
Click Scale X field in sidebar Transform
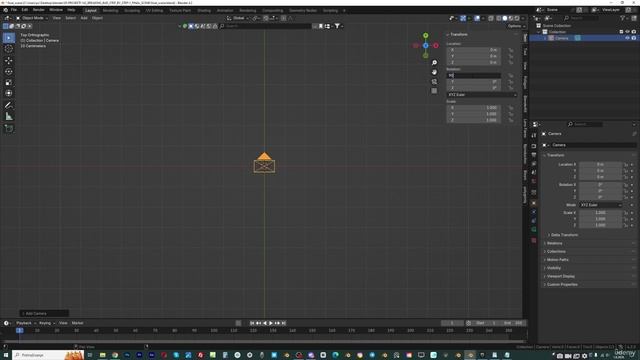pyautogui.click(x=473, y=108)
